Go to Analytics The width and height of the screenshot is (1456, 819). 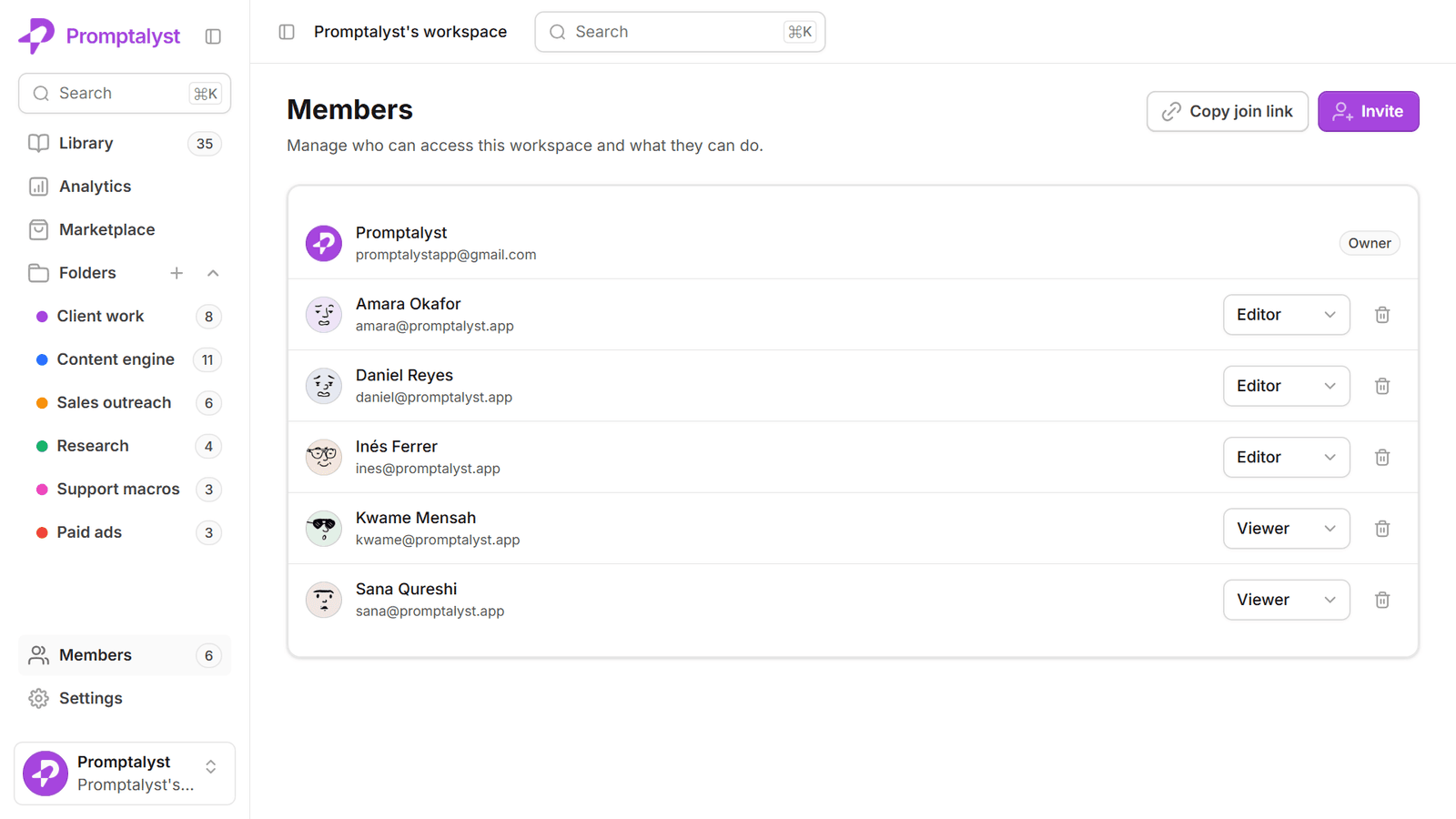(125, 187)
